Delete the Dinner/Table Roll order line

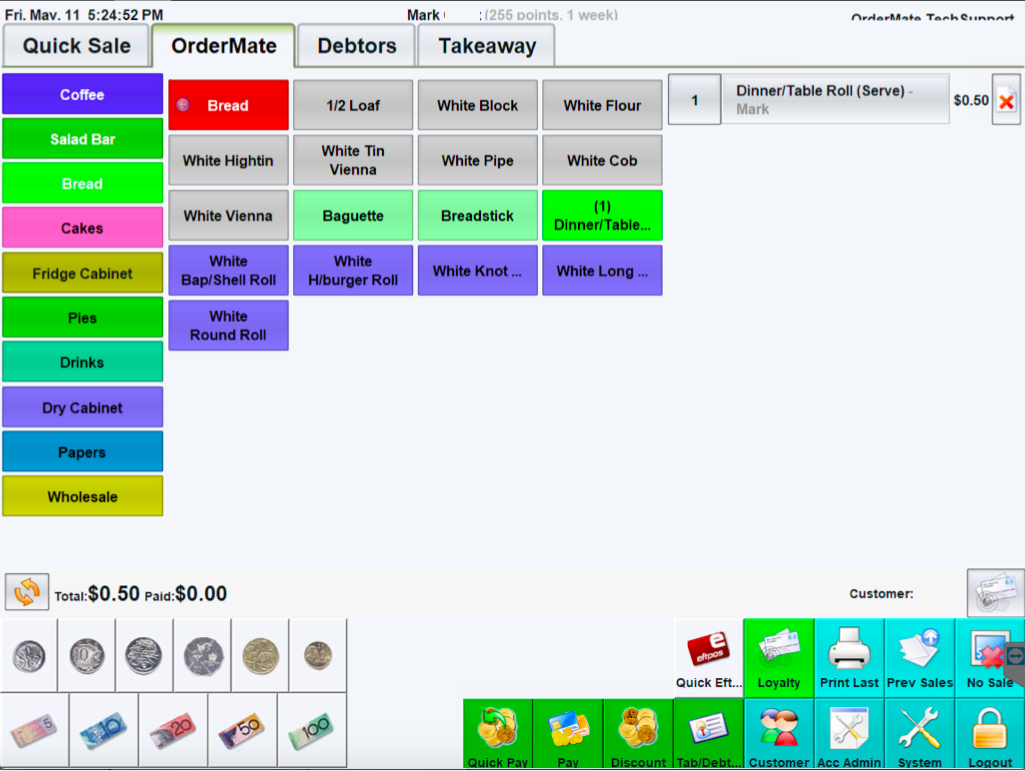1006,101
